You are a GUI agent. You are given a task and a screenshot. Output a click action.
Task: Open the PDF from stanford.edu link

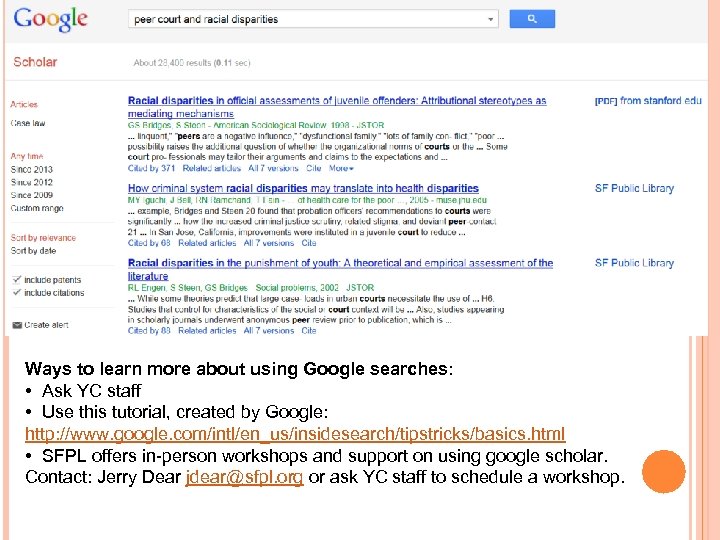click(648, 101)
